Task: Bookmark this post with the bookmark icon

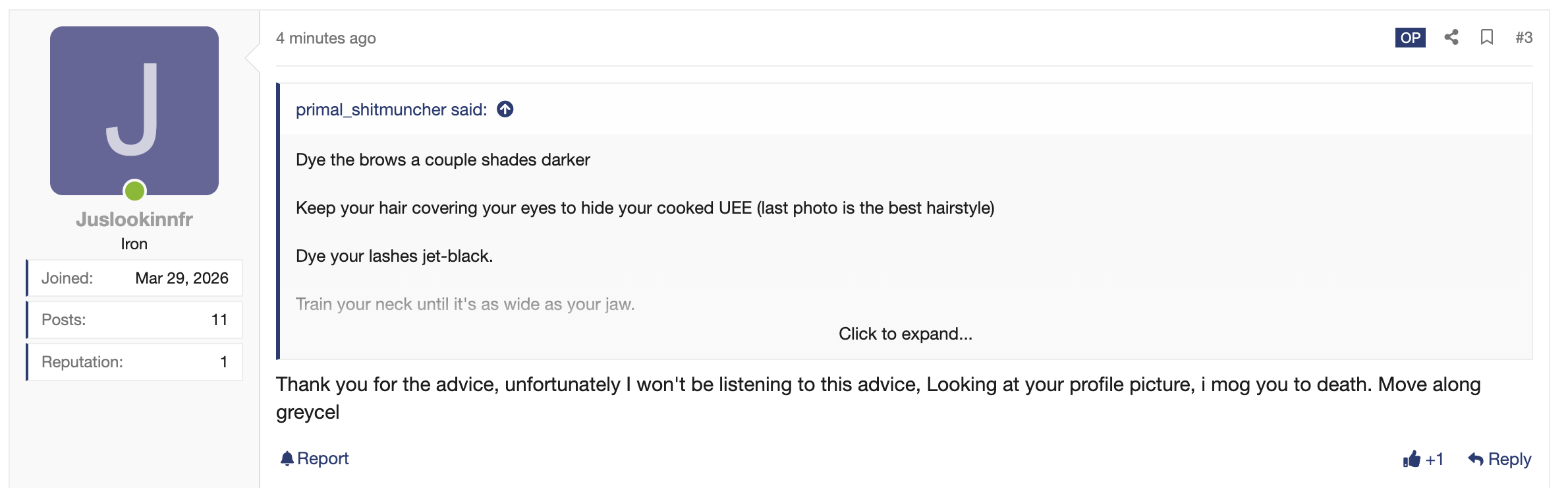Action: (x=1487, y=38)
